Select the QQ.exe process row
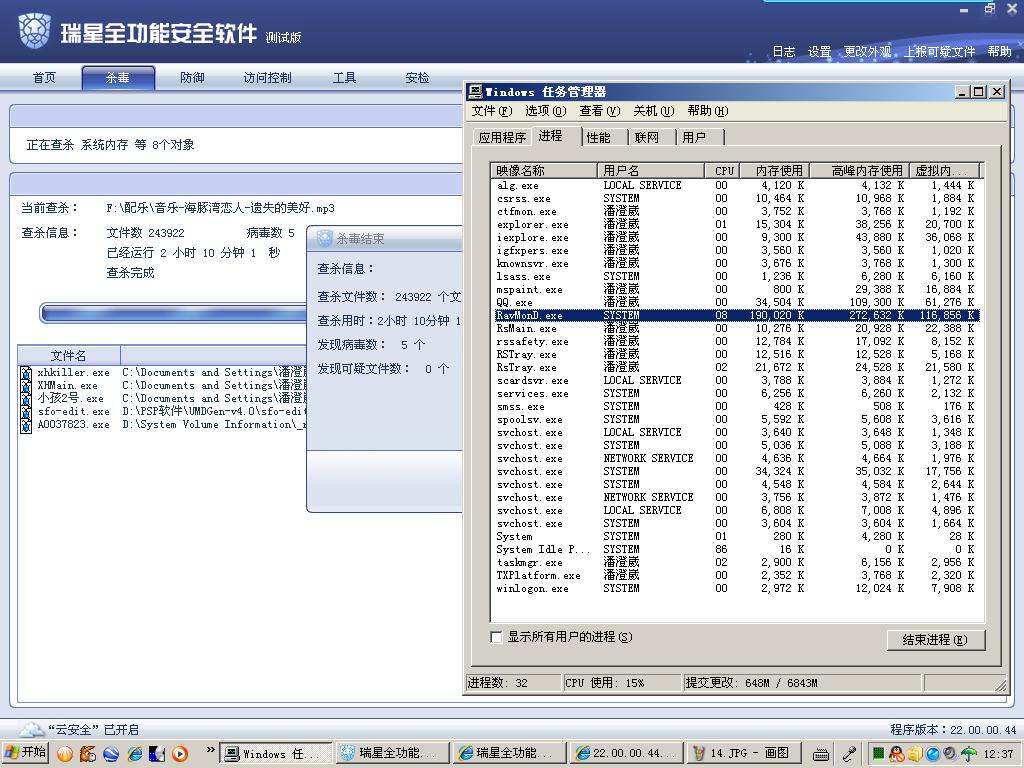 (736, 302)
